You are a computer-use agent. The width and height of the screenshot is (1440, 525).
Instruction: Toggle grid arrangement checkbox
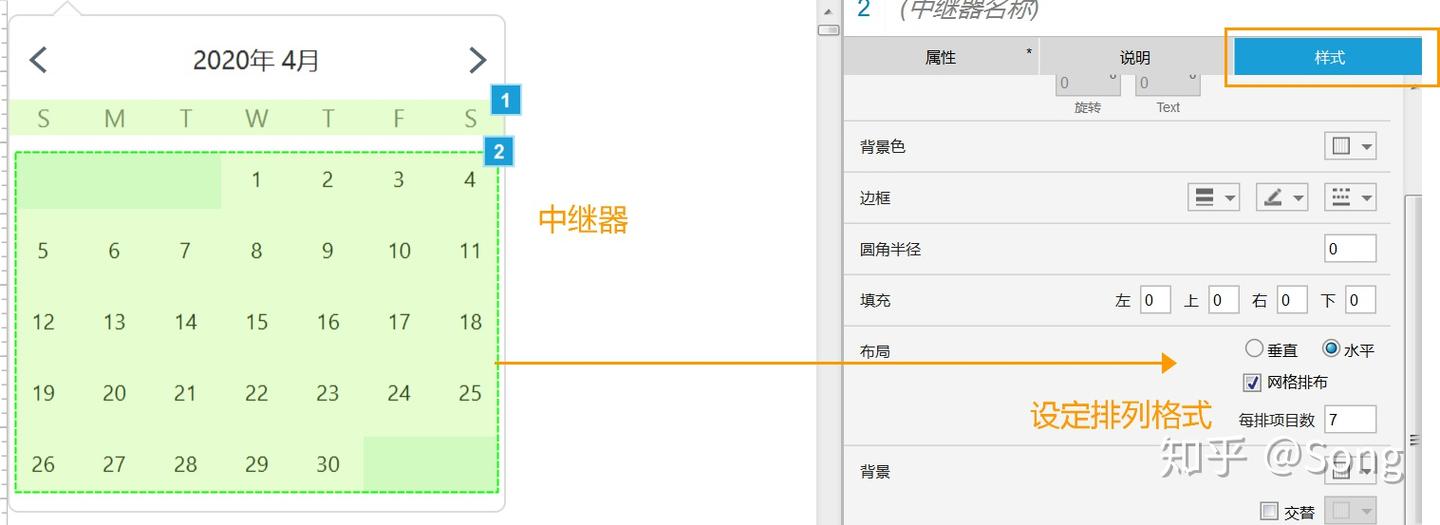click(1252, 382)
